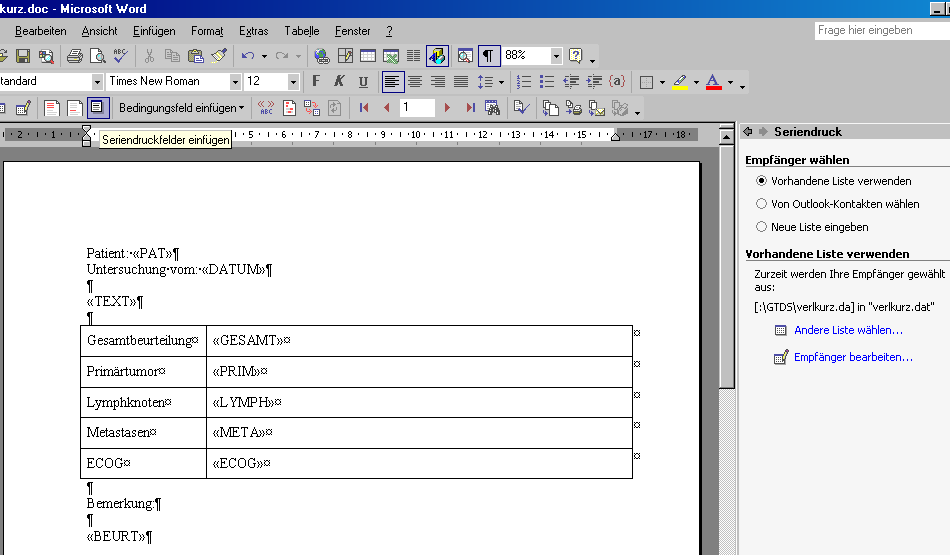Click the Insert Table icon

coord(368,56)
